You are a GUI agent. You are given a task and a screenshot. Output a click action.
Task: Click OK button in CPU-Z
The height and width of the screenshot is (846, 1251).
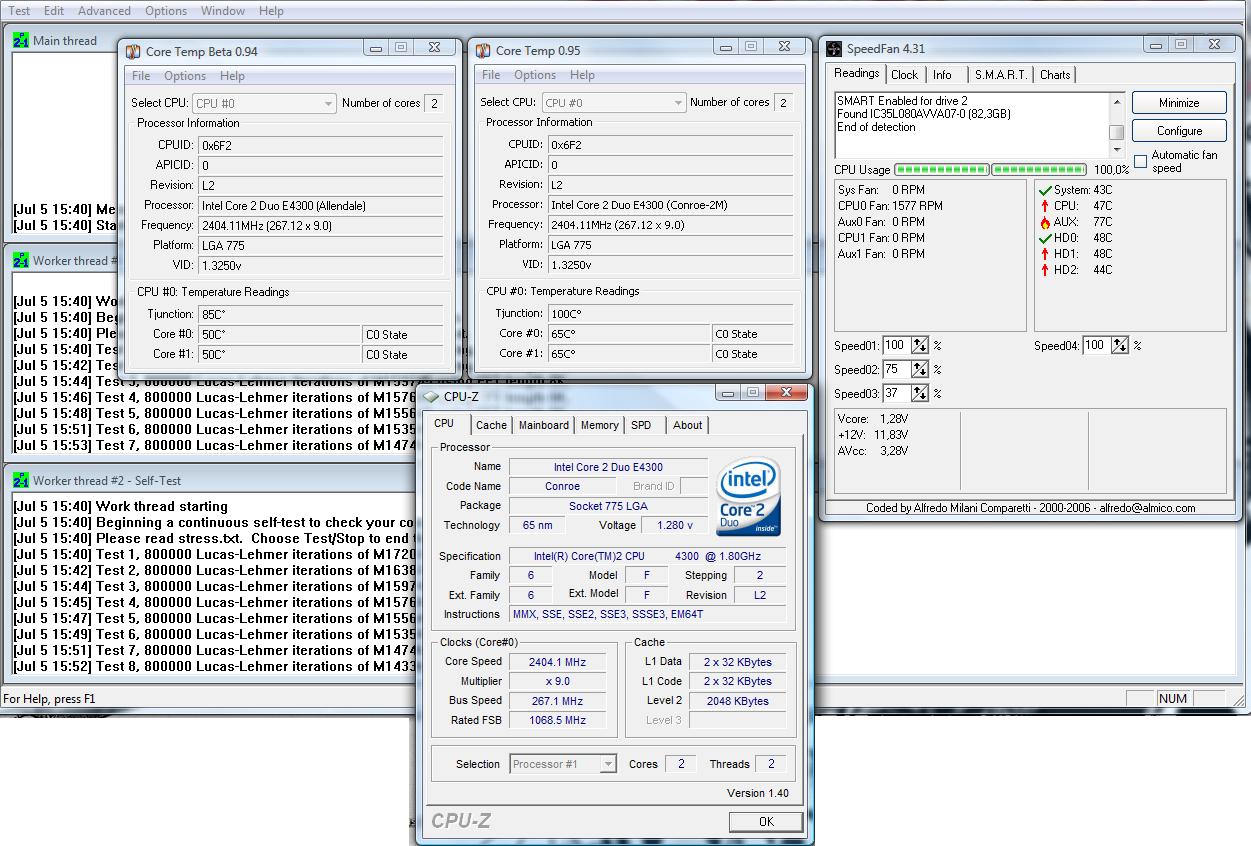pos(766,821)
